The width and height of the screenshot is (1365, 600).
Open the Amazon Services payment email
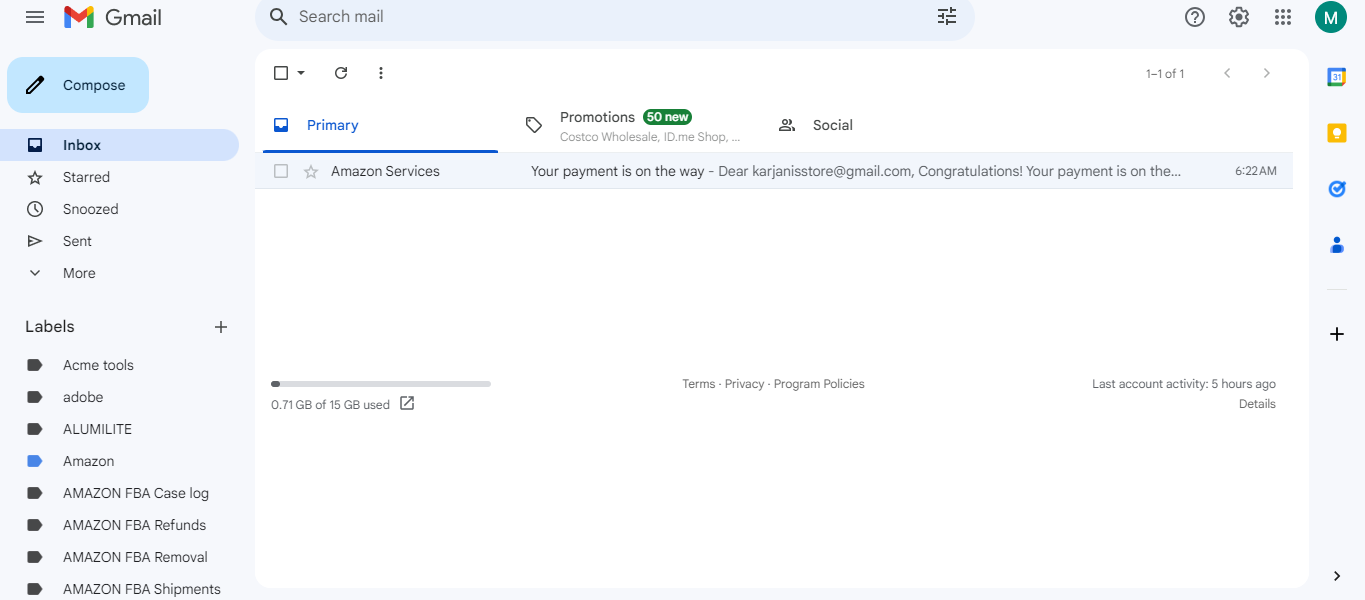[774, 172]
